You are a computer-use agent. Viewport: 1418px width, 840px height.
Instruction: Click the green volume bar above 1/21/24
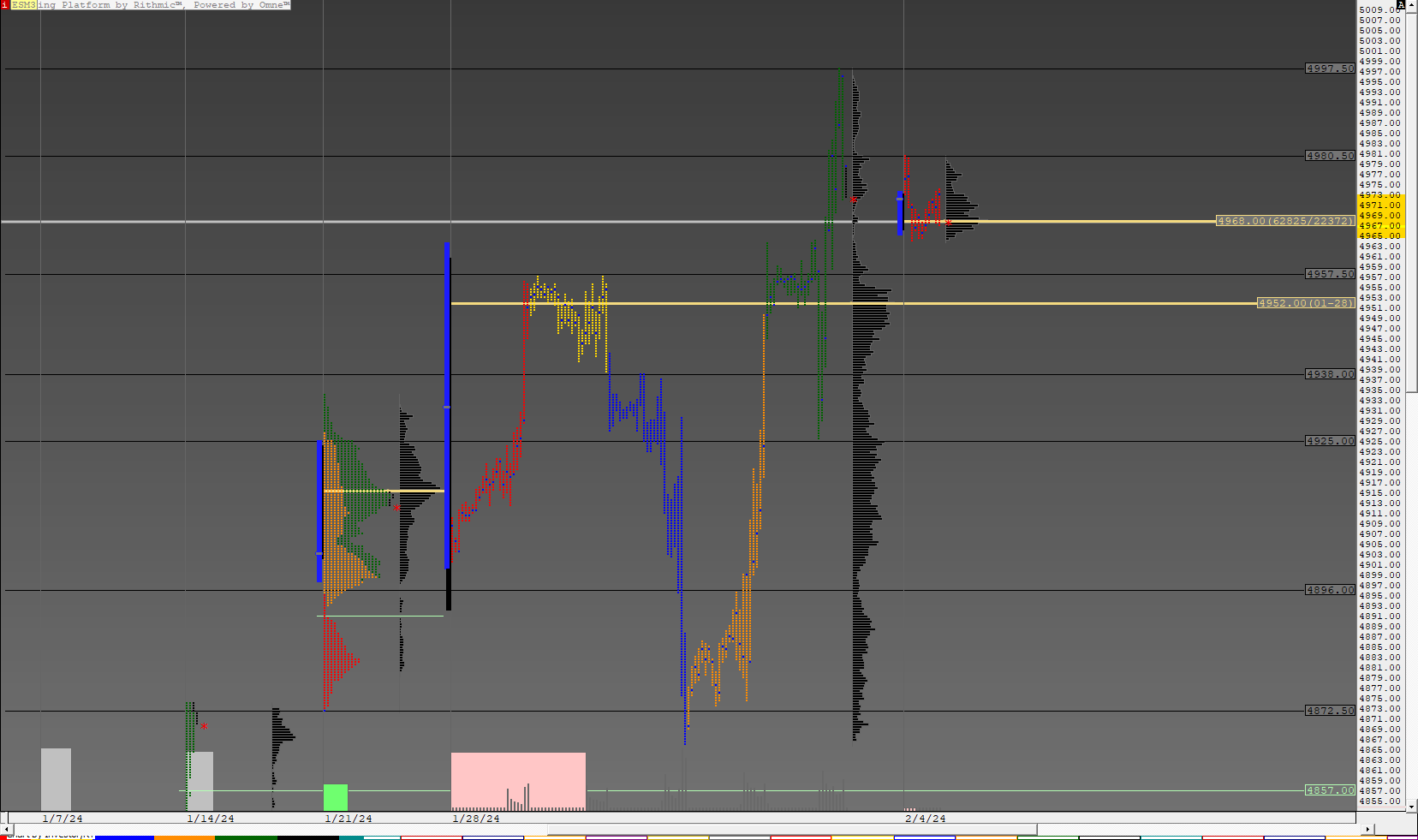point(336,797)
